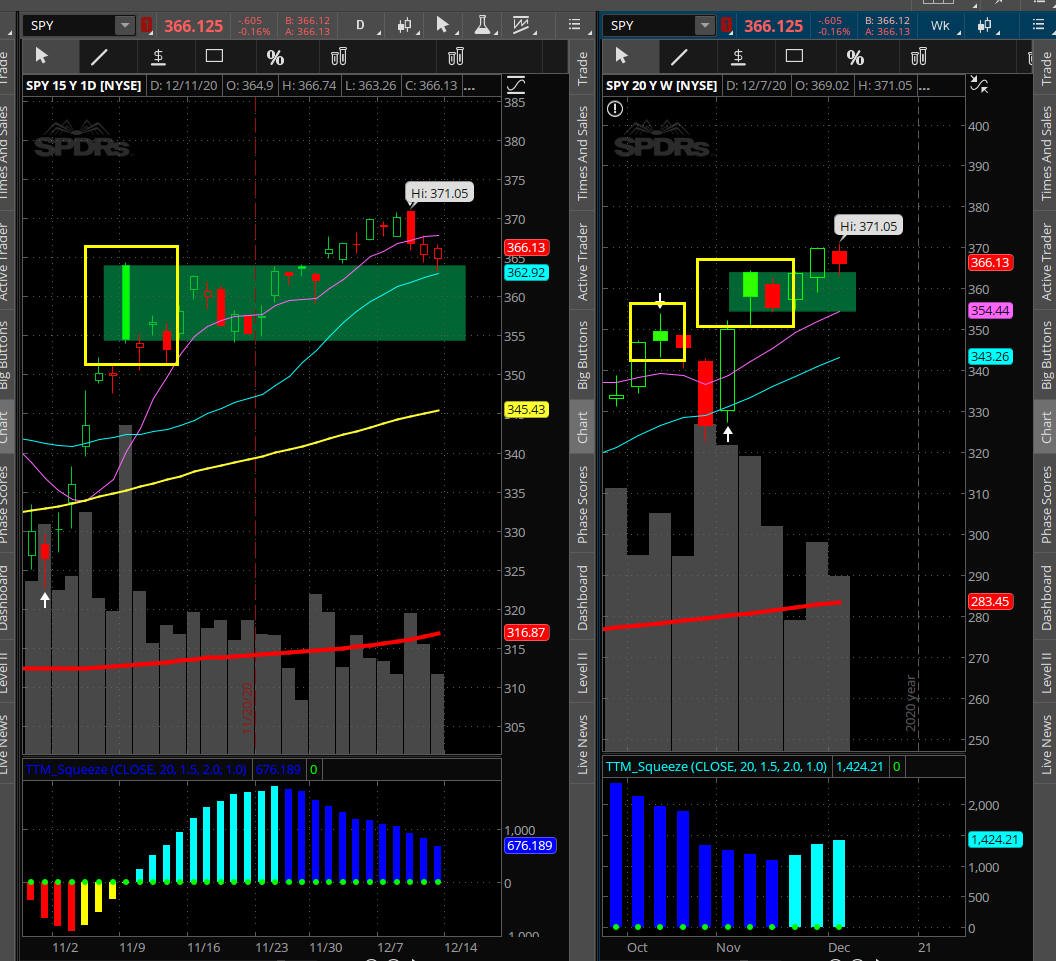
Task: Click the Hi: 371.05 bubble on left chart
Action: pos(437,193)
